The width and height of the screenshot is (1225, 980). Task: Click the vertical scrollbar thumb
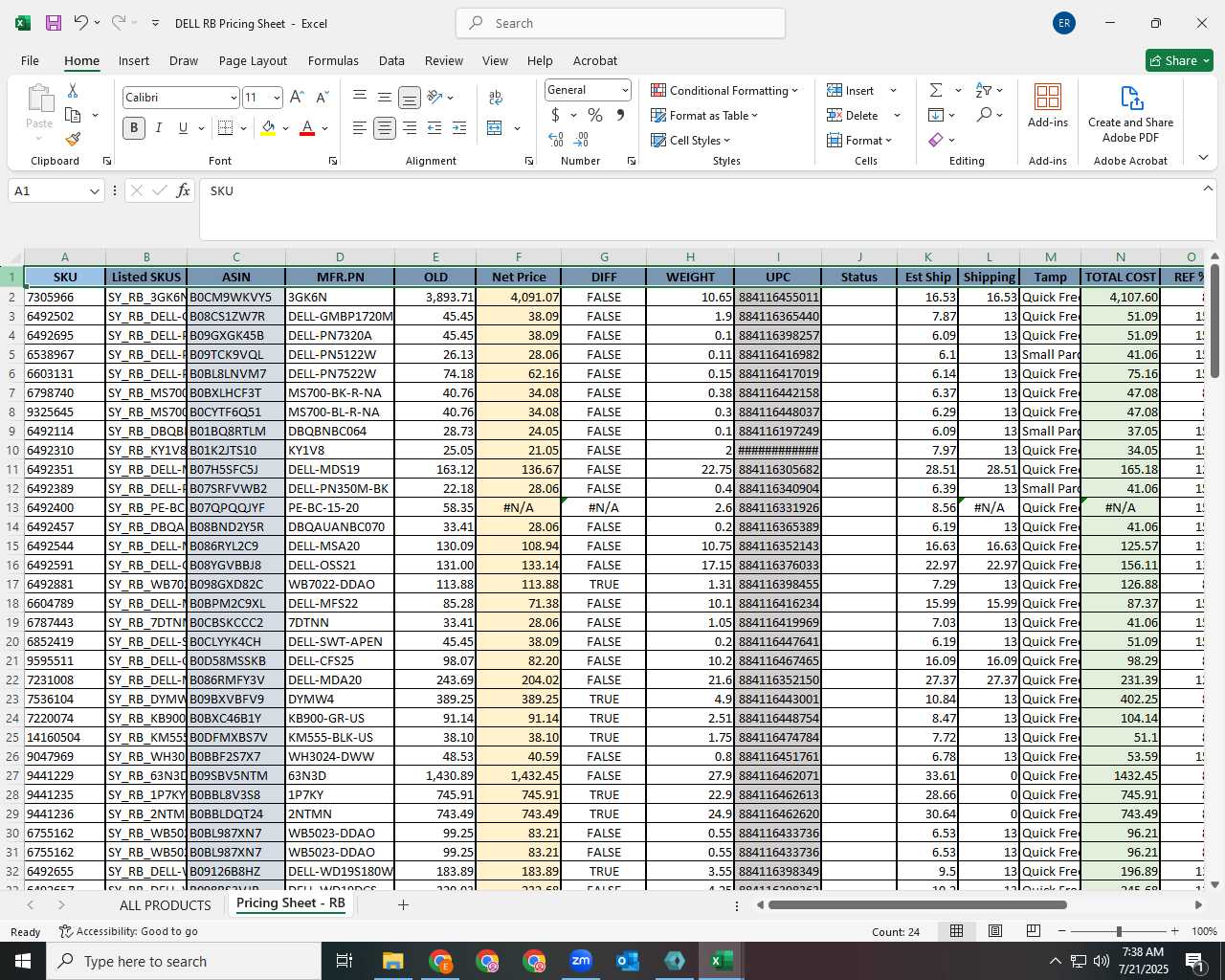point(1214,321)
